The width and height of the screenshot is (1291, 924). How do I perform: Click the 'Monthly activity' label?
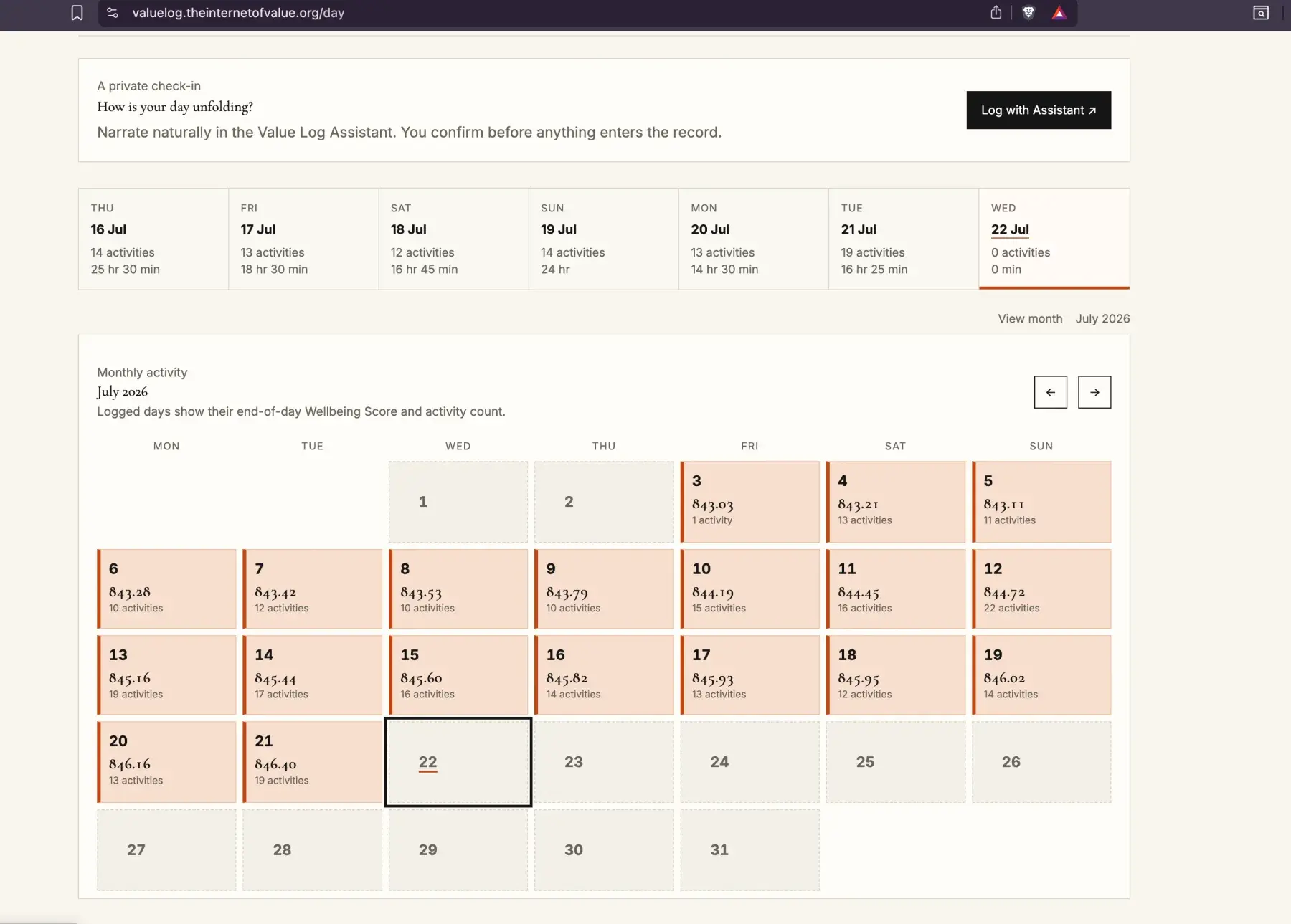click(142, 373)
